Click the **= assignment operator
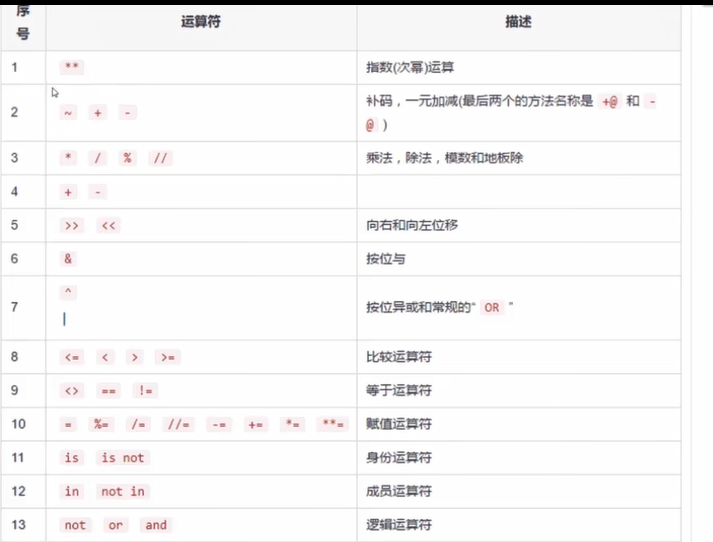The image size is (713, 542). 333,424
